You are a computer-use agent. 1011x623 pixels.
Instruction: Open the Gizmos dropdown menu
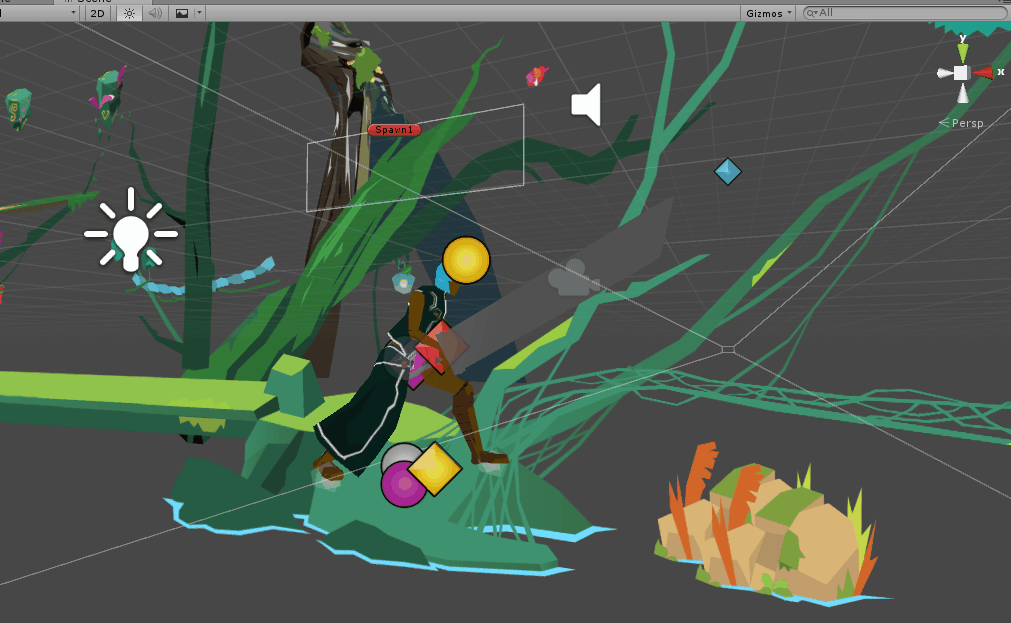tap(769, 13)
